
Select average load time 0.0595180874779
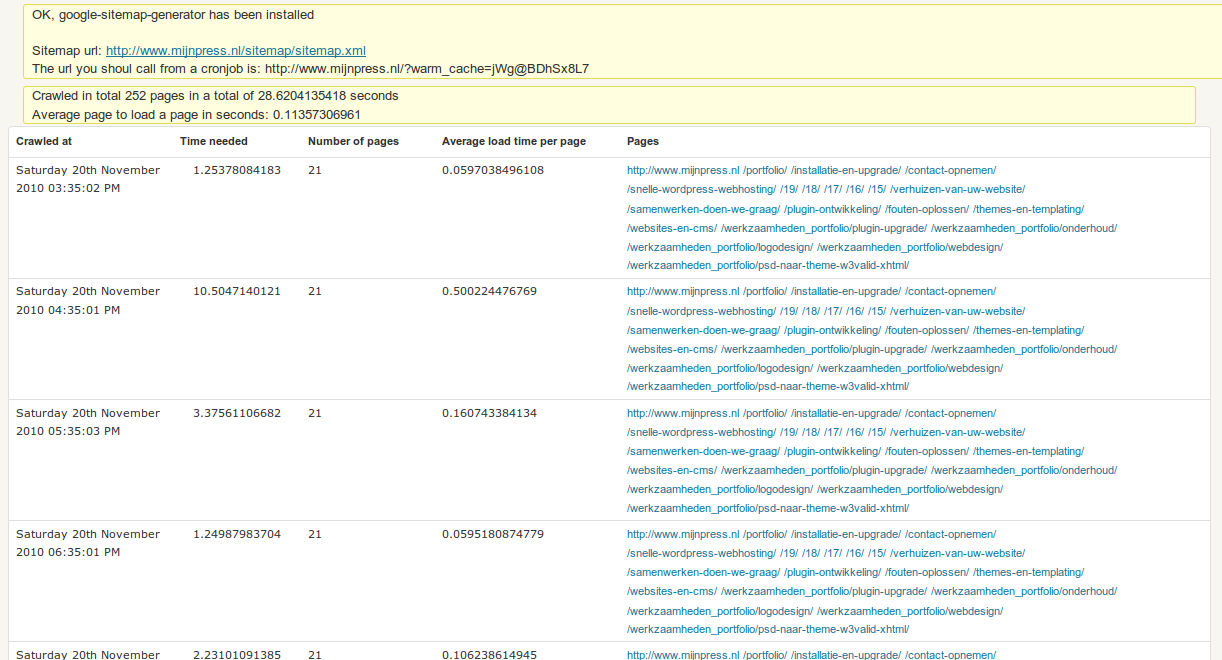[493, 534]
